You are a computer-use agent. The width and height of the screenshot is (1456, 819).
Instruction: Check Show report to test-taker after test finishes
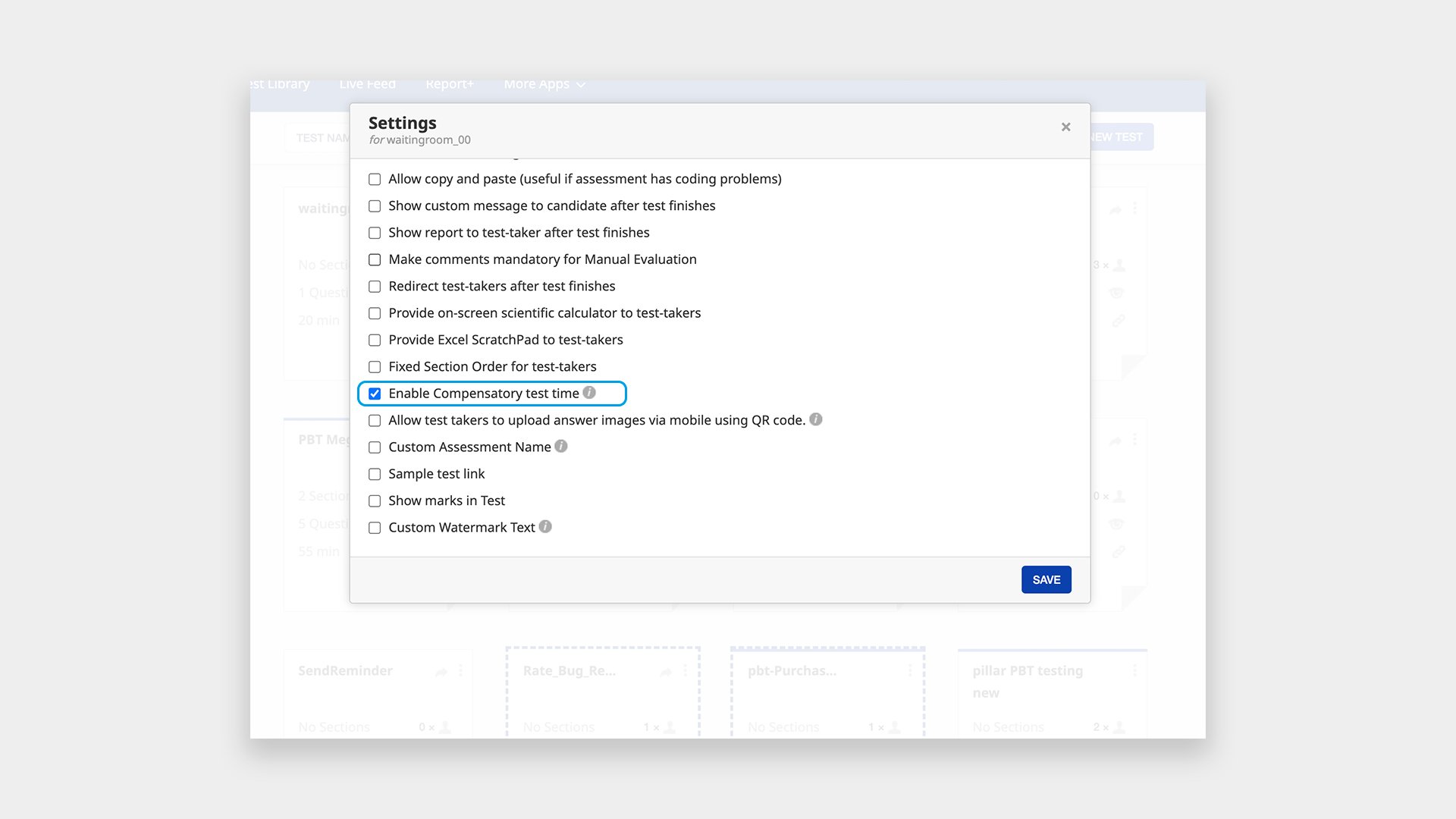tap(375, 233)
